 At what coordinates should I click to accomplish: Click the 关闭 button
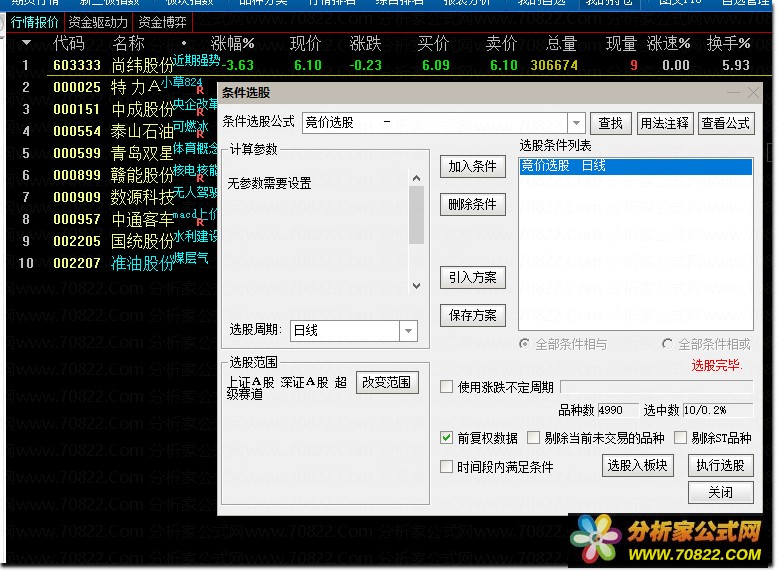click(720, 492)
